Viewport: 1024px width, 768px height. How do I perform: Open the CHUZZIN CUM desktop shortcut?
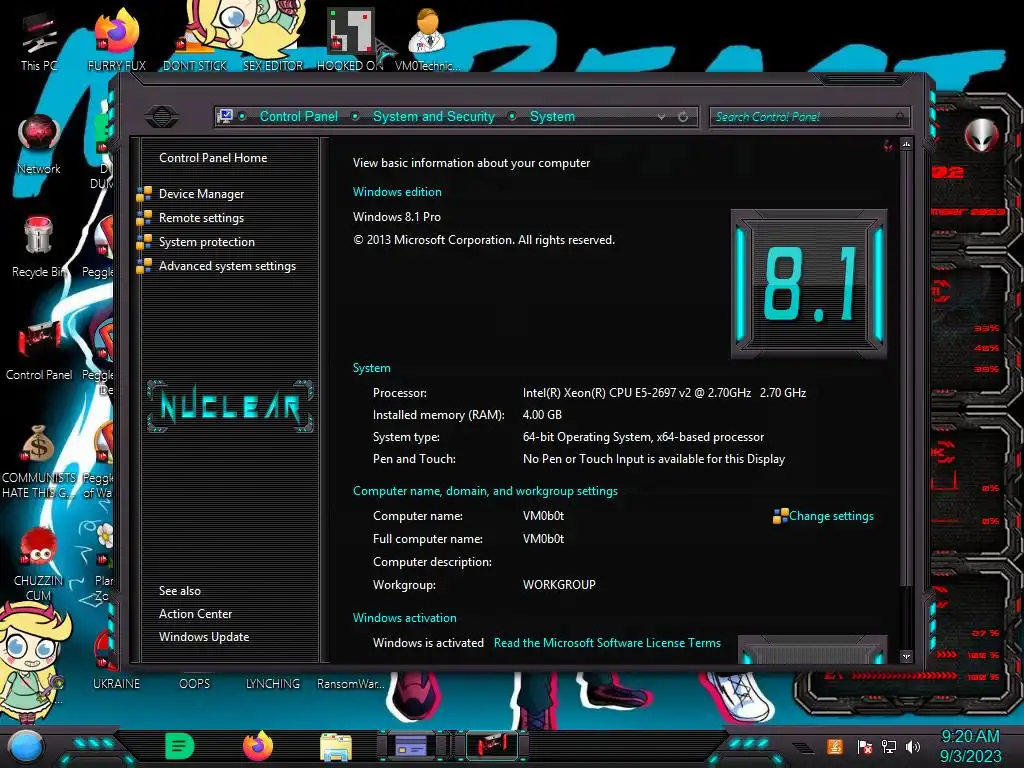pos(39,564)
